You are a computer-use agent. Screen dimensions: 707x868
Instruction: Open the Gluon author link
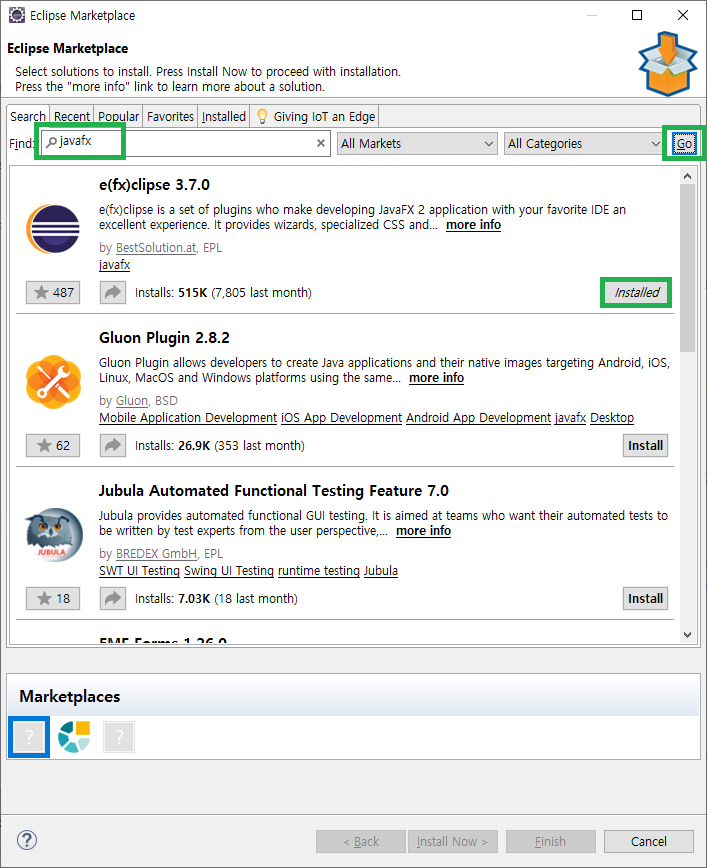pos(132,400)
